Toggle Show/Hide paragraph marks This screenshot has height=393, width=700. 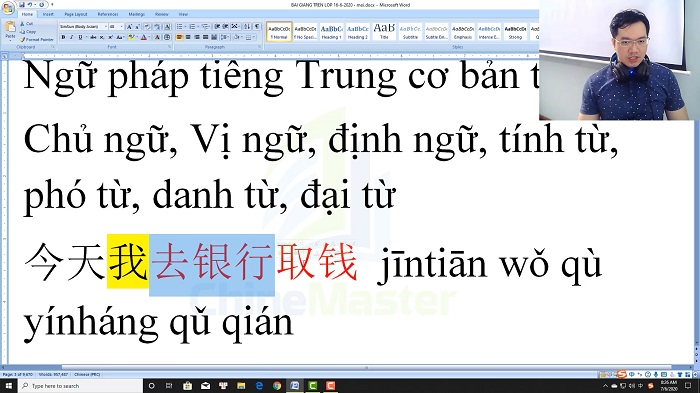257,27
